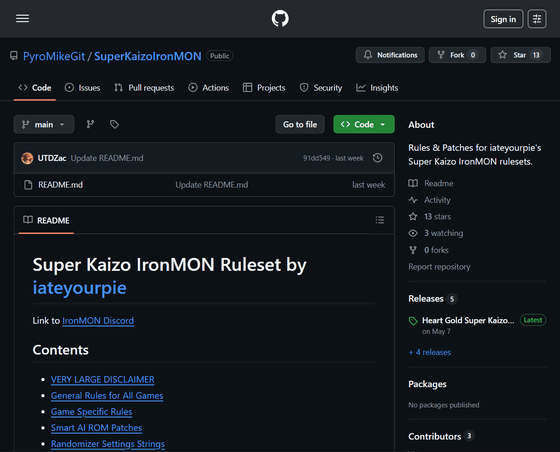Open README.md file in file list
This screenshot has width=560, height=452.
coord(60,185)
